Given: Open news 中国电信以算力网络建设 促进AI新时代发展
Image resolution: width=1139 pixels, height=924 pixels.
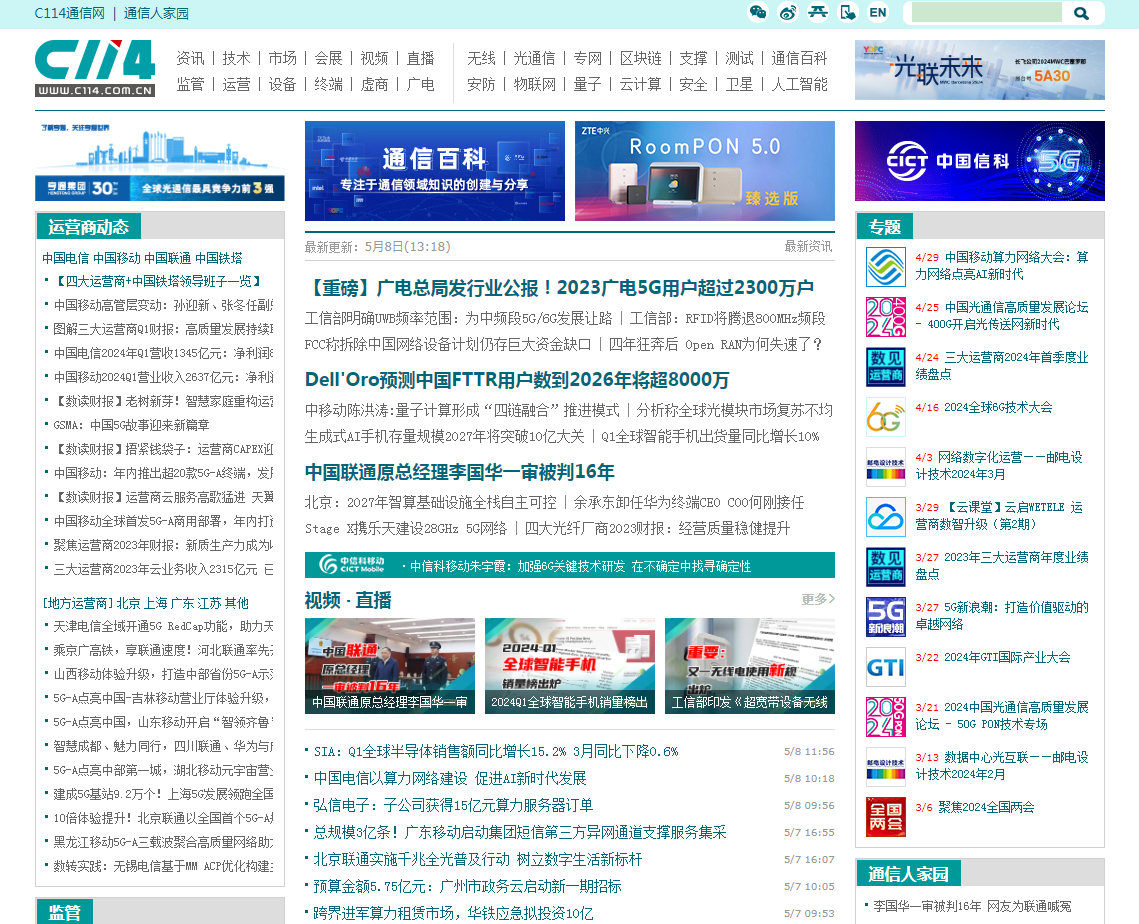Looking at the screenshot, I should pyautogui.click(x=450, y=778).
